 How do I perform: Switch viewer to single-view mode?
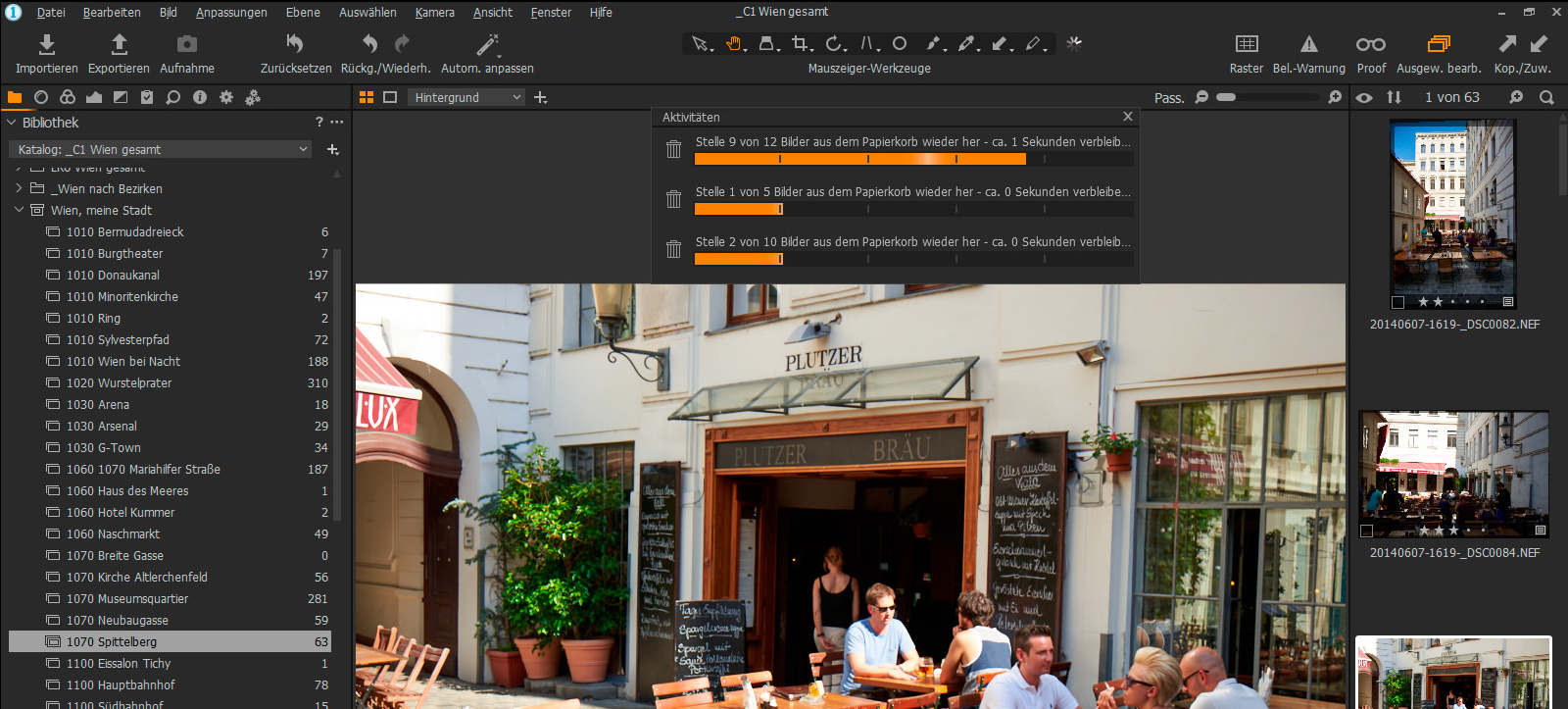click(390, 97)
